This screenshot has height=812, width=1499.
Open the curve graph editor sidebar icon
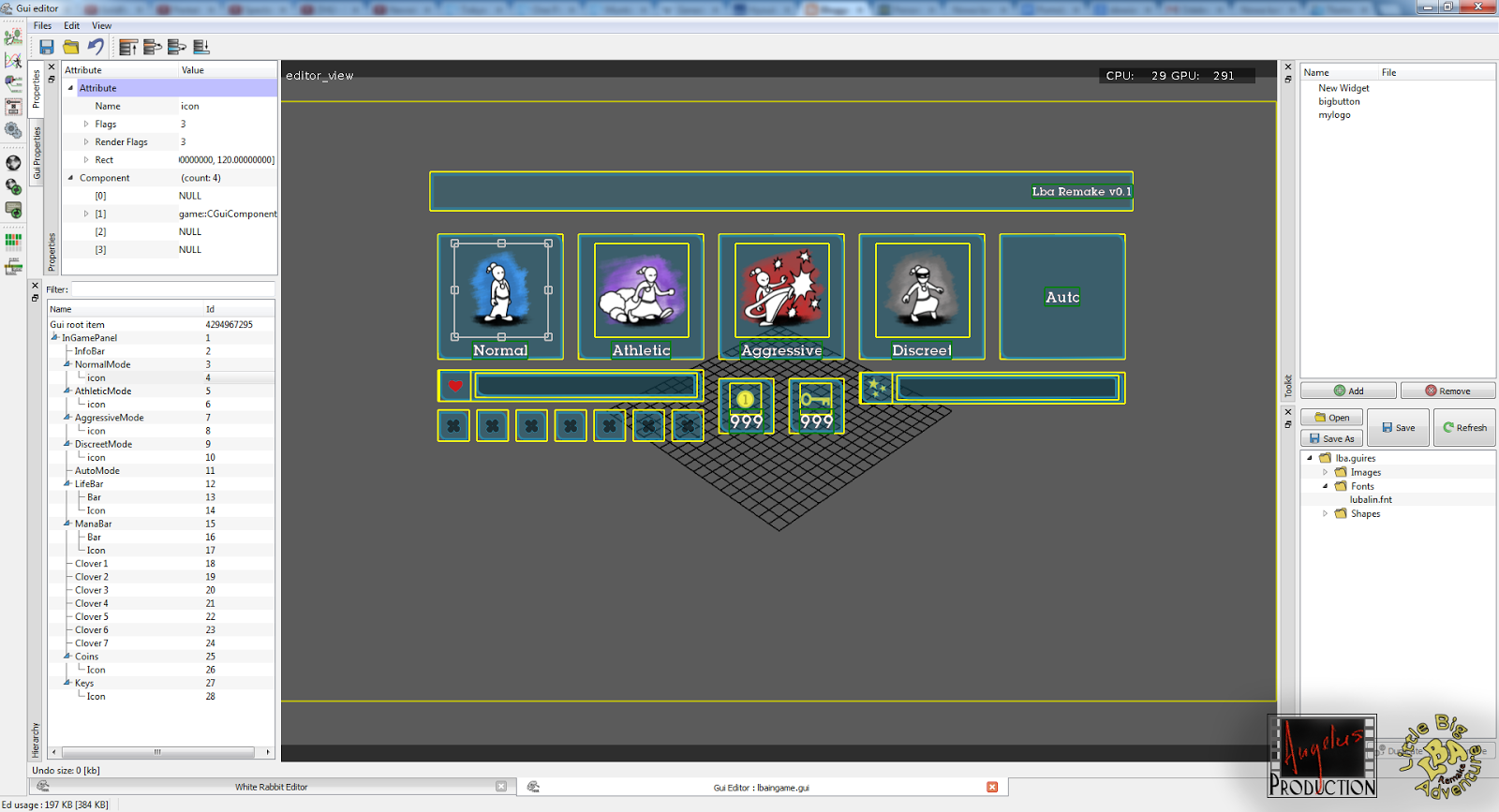[x=13, y=61]
